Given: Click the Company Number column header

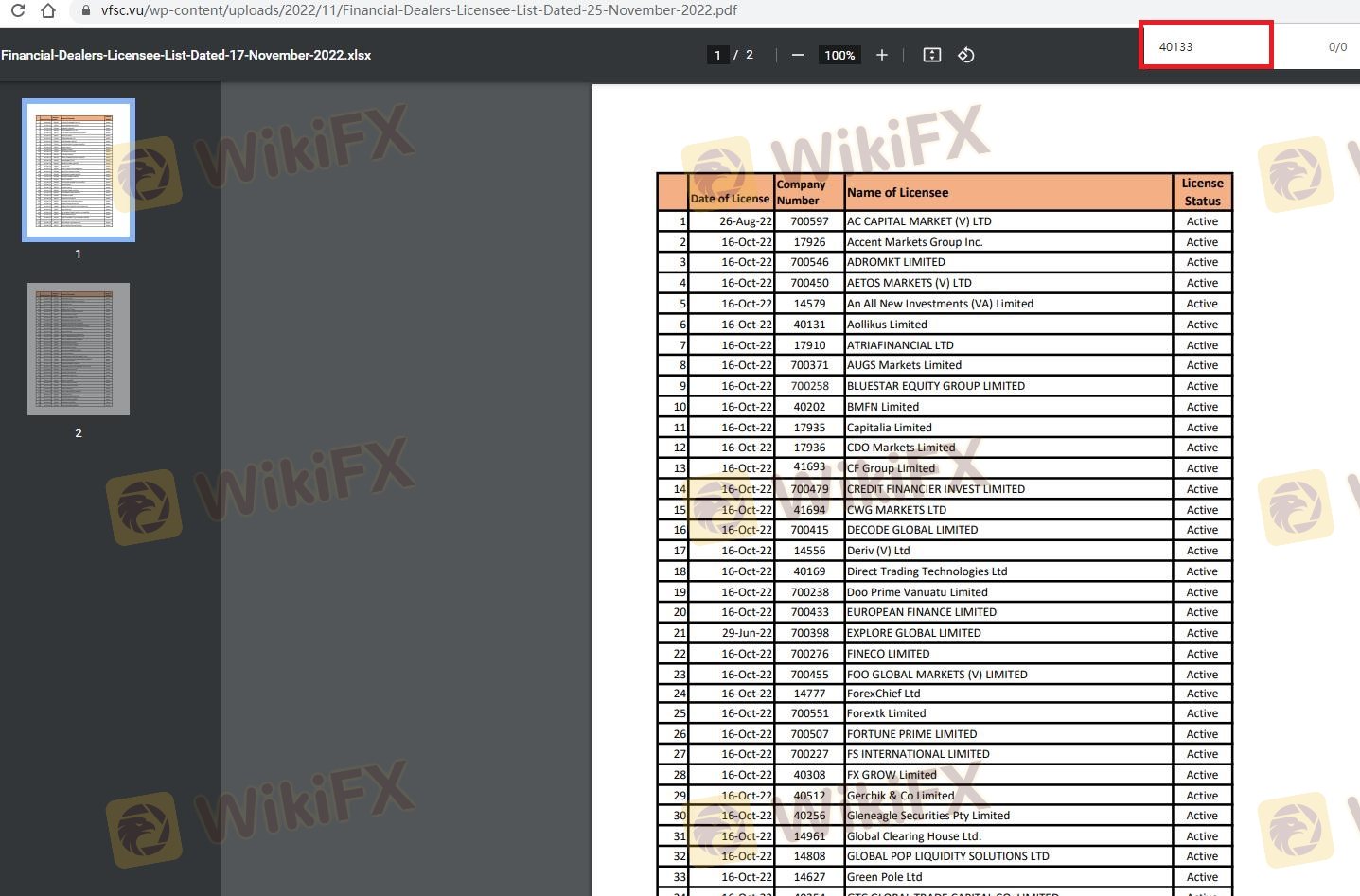Looking at the screenshot, I should tap(802, 192).
